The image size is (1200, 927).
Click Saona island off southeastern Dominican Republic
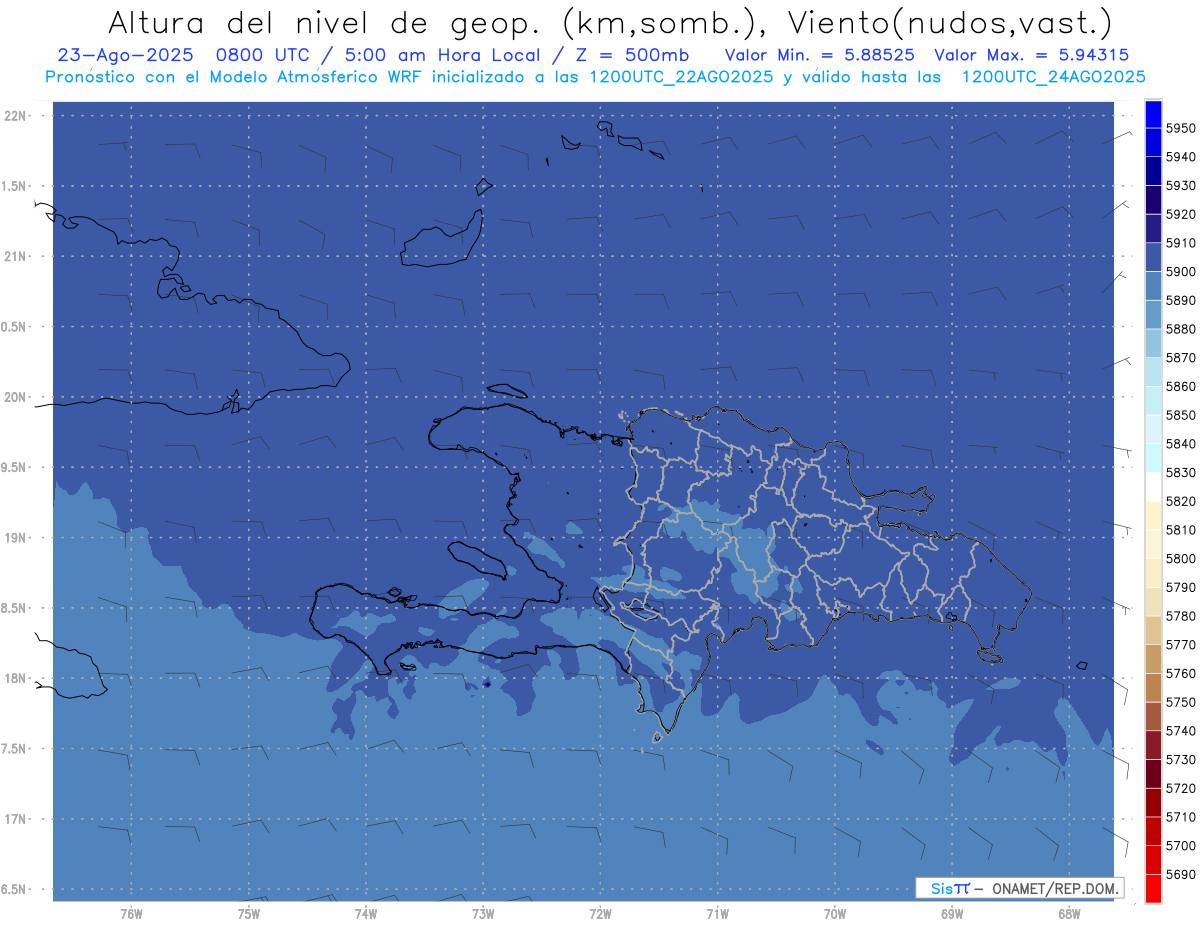pos(990,656)
